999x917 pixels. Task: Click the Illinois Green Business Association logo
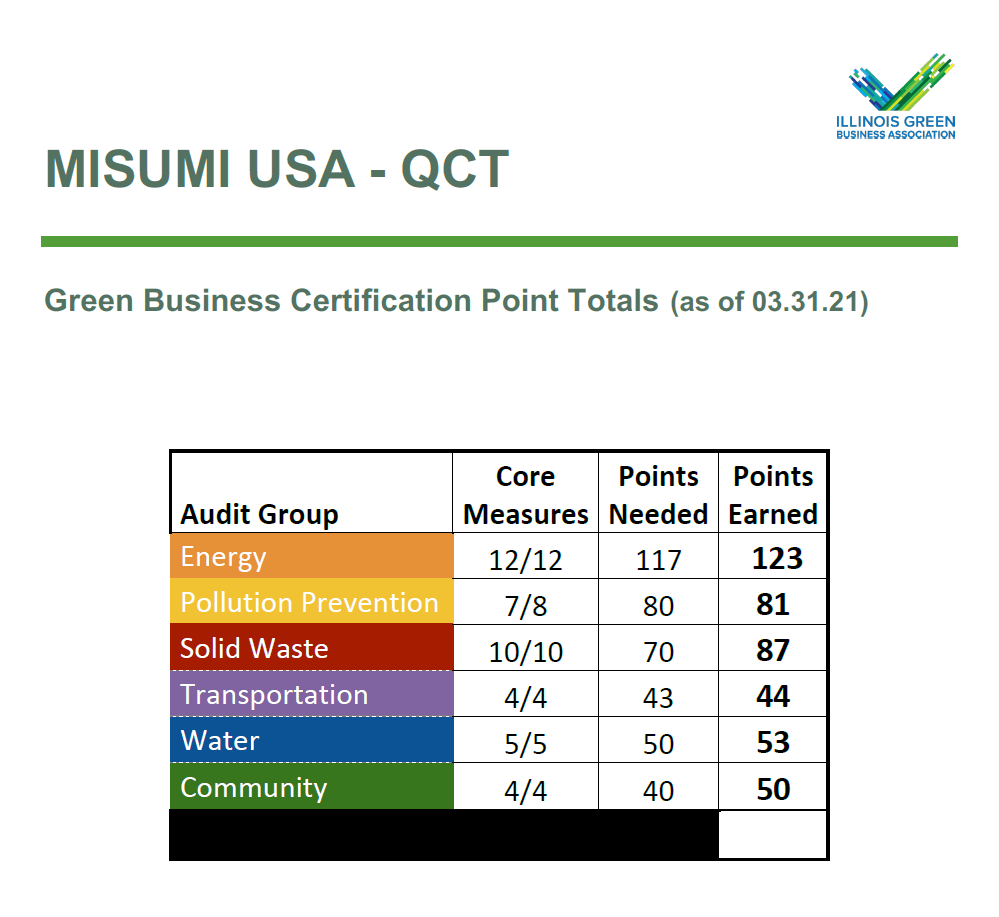point(896,96)
